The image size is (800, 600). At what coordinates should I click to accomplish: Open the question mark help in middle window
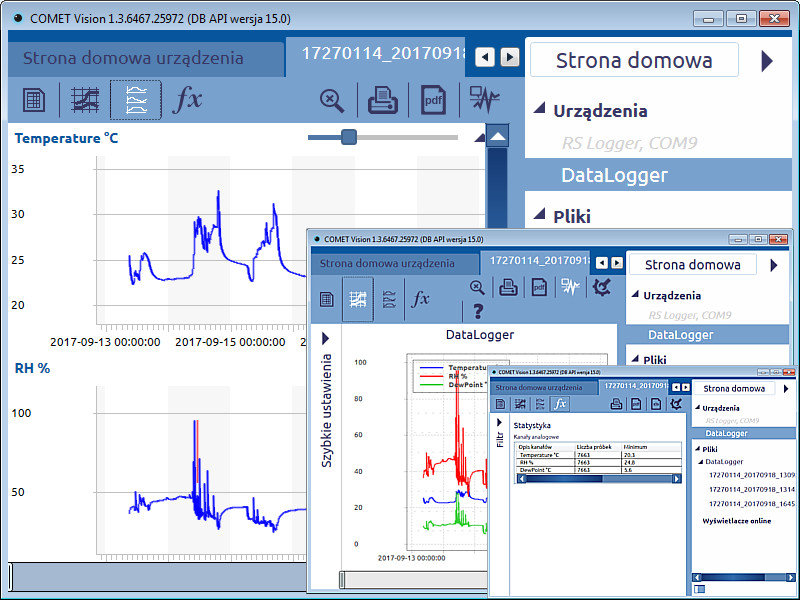(478, 311)
